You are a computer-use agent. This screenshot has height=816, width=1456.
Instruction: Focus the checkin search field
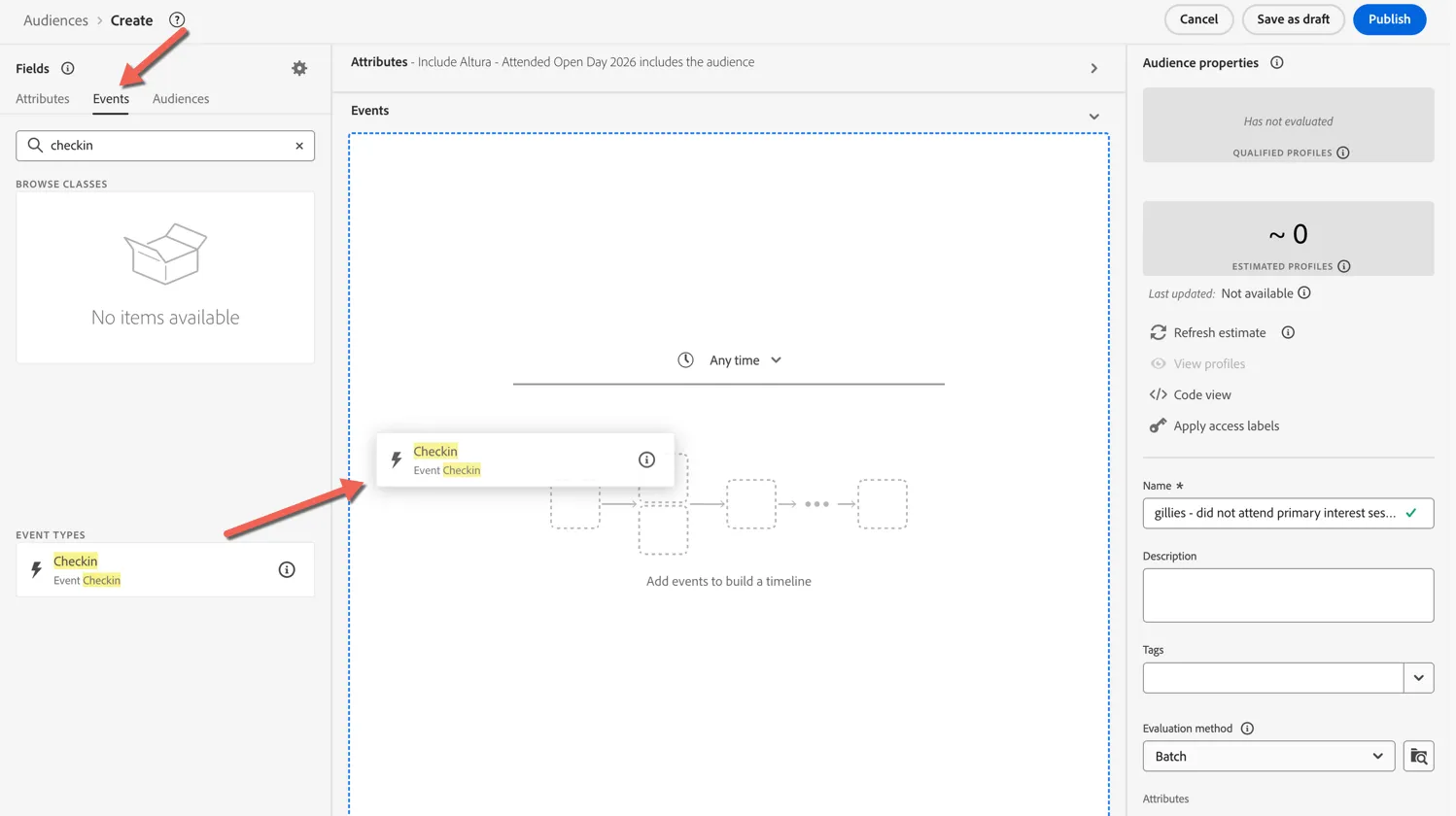165,146
